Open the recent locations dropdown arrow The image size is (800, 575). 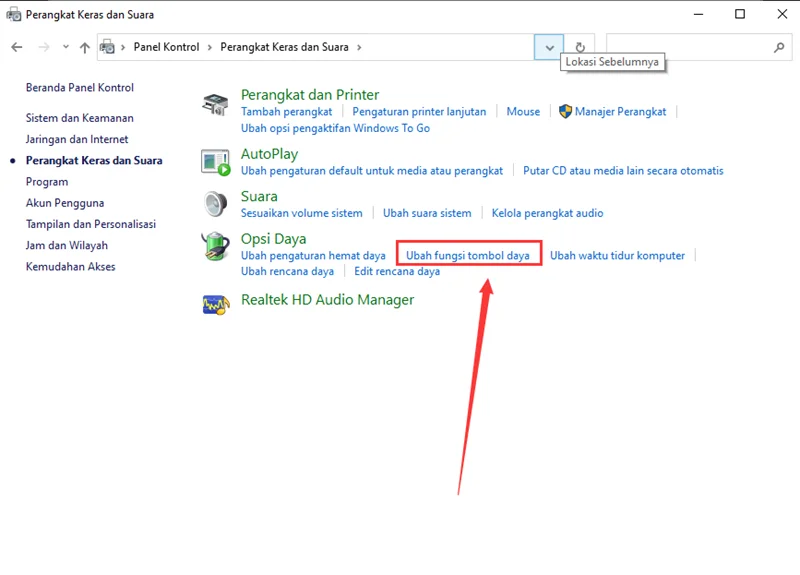[x=66, y=47]
